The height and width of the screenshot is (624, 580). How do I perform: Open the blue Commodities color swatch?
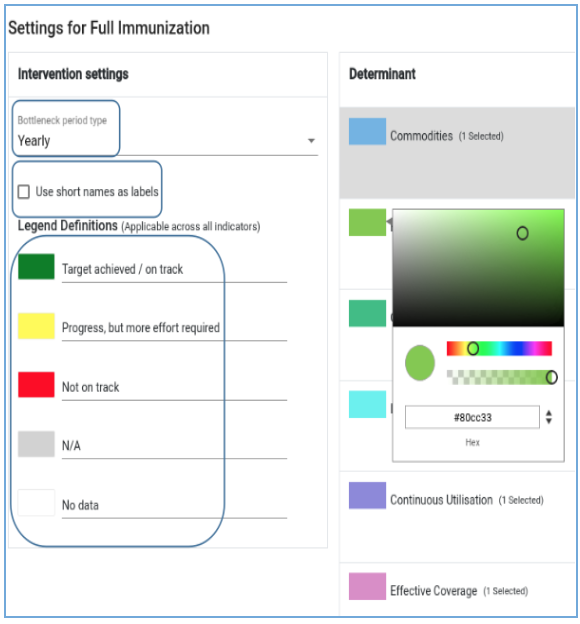[x=367, y=131]
